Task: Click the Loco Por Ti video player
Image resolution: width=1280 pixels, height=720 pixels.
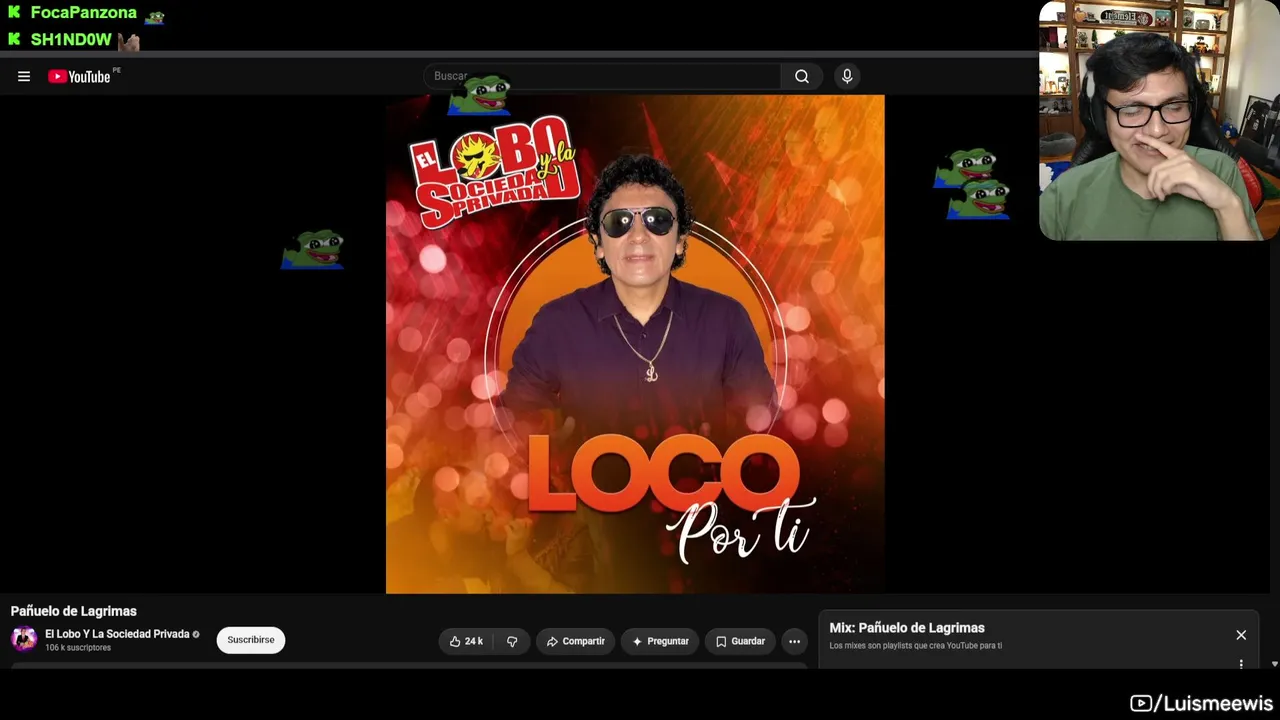Action: (x=635, y=344)
